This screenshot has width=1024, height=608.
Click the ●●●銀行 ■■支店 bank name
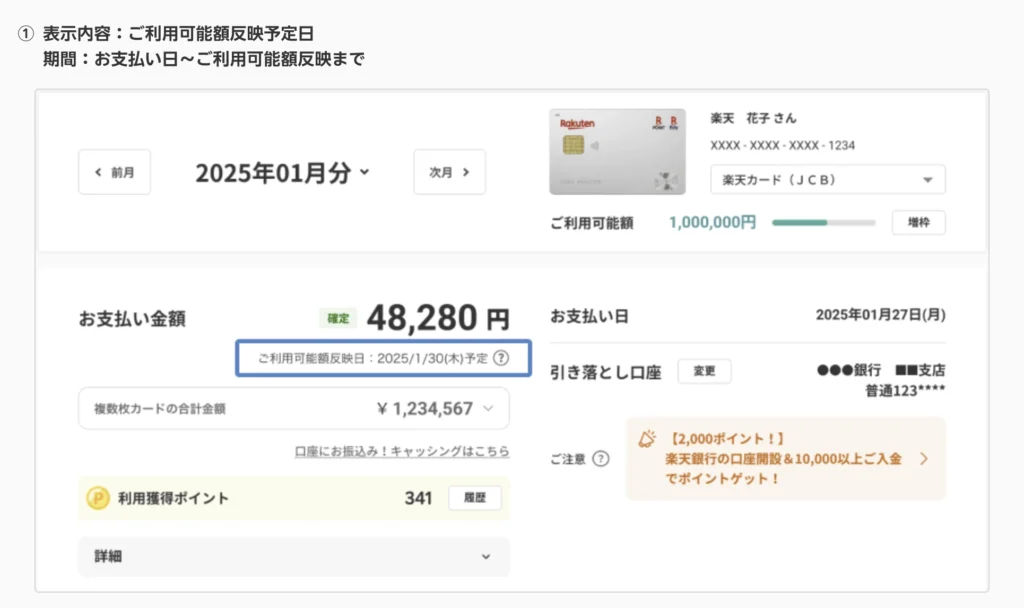(881, 370)
